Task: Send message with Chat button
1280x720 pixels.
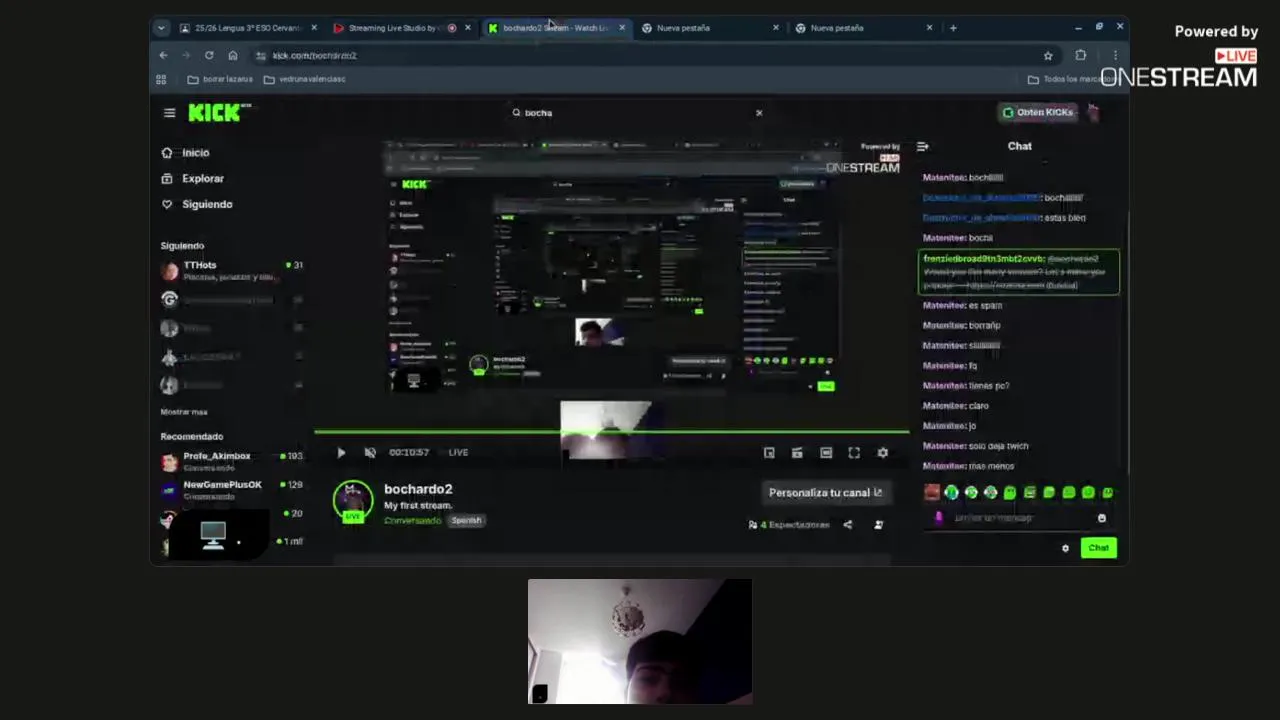Action: (x=1098, y=548)
